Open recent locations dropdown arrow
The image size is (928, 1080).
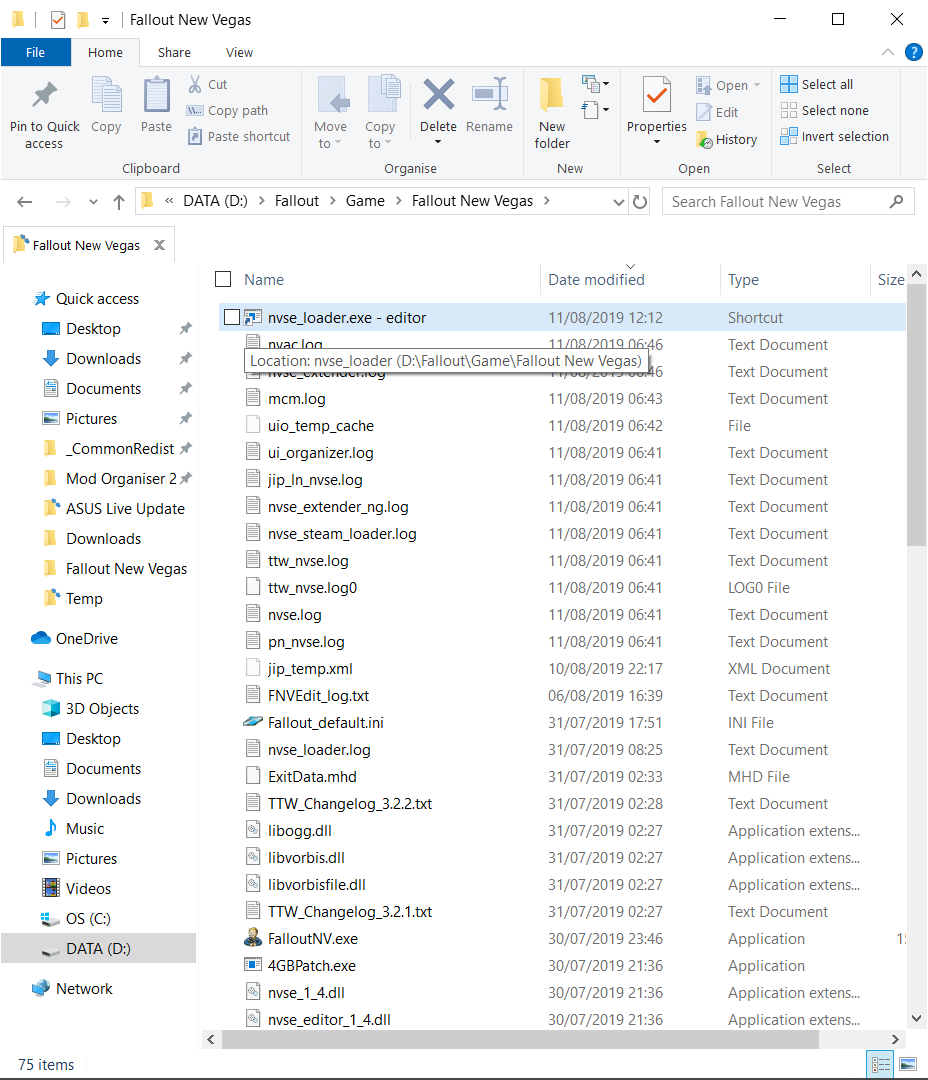(93, 202)
